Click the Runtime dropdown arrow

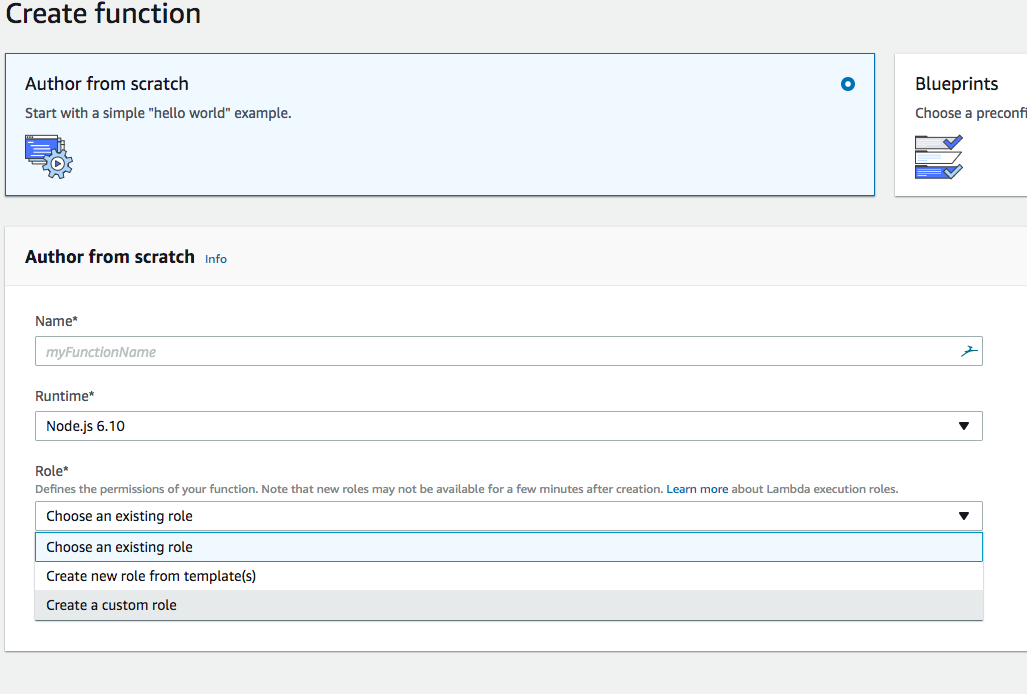pyautogui.click(x=964, y=426)
